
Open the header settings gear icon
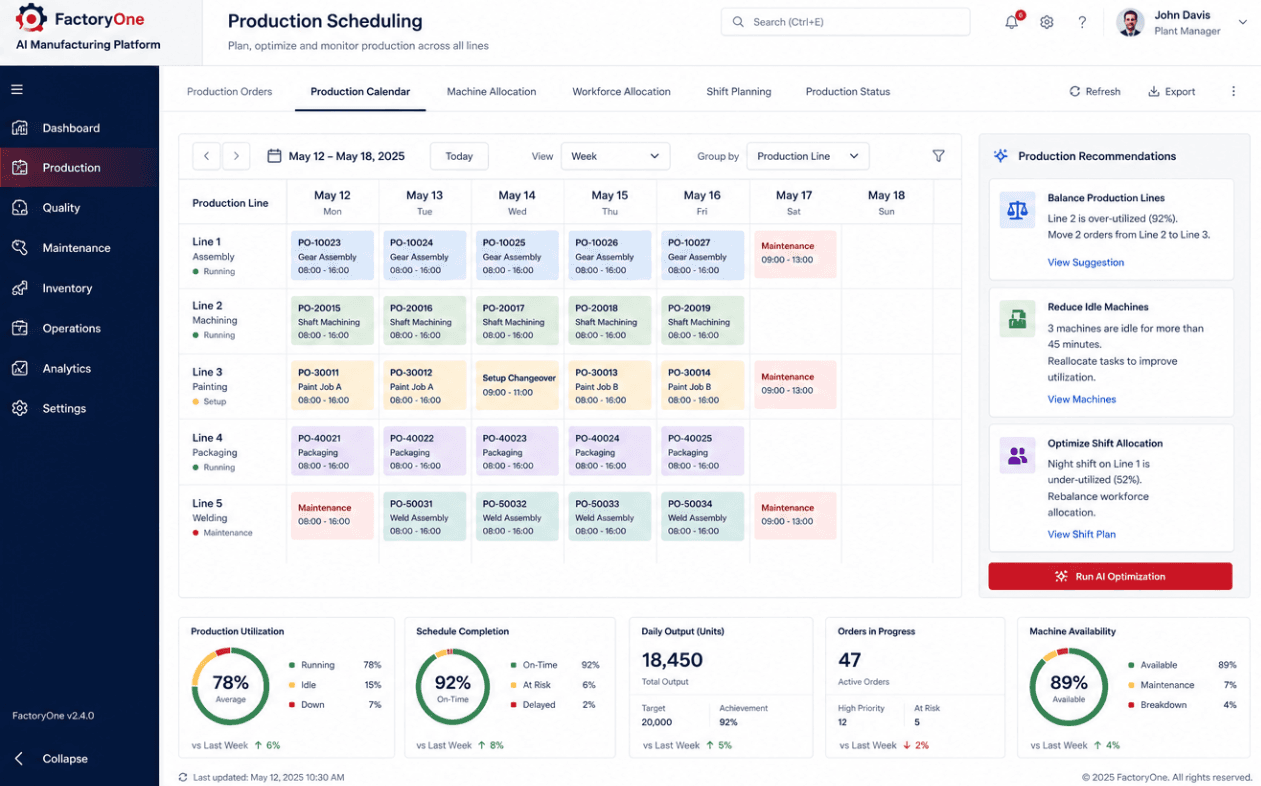pyautogui.click(x=1047, y=22)
